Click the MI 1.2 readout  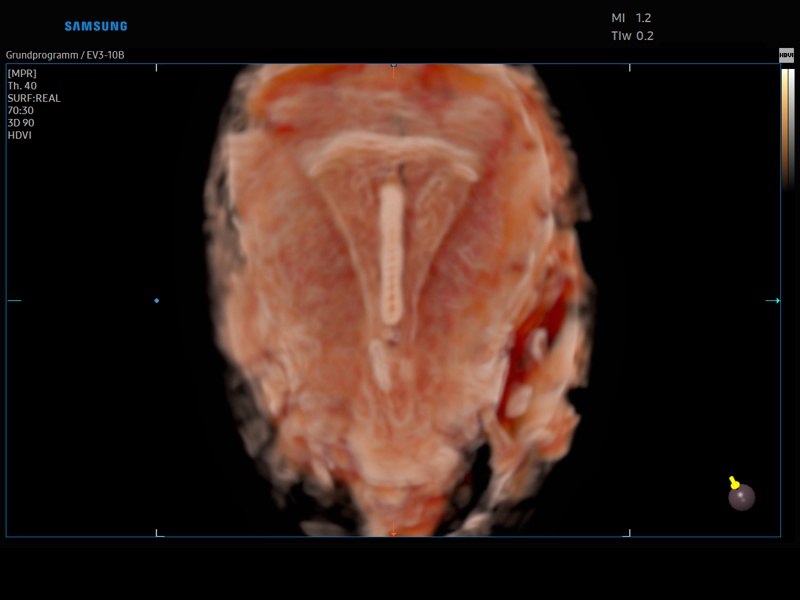pyautogui.click(x=631, y=18)
